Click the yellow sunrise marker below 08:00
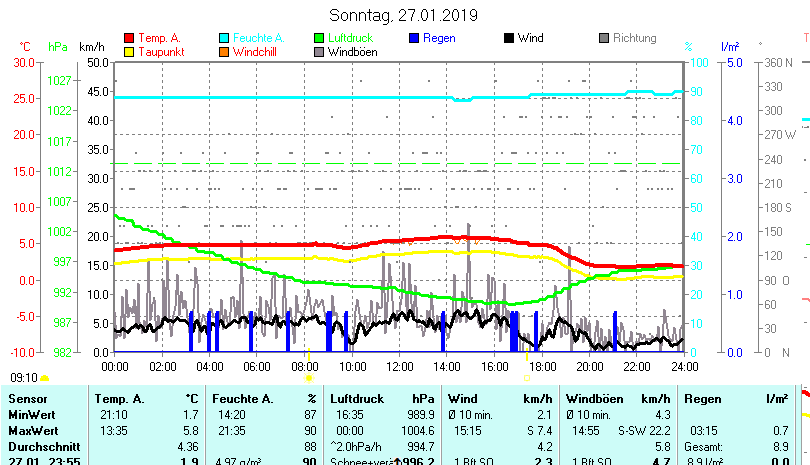This screenshot has height=465, width=810. [x=309, y=377]
